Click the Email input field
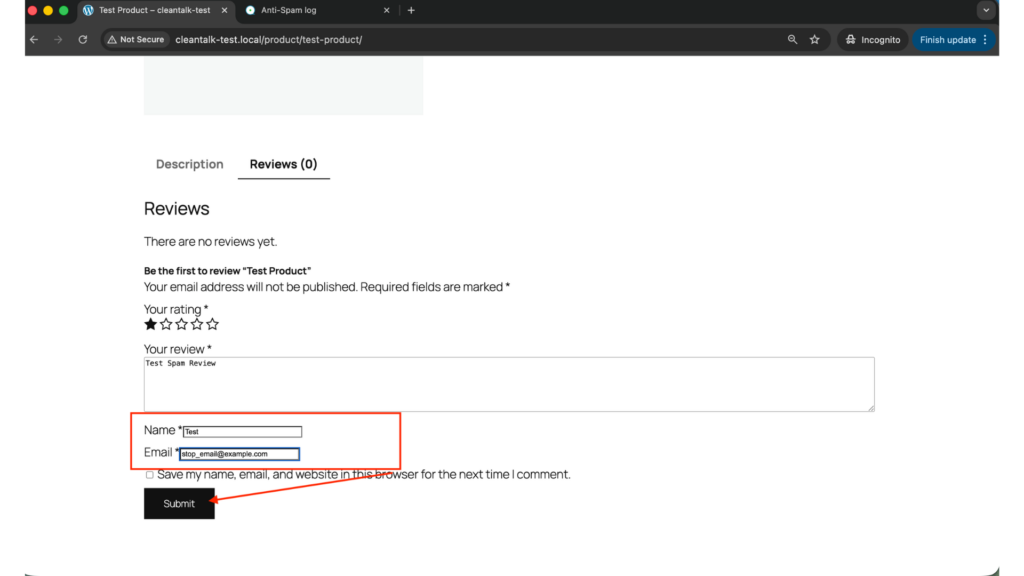Viewport: 1024px width, 576px height. [x=239, y=452]
